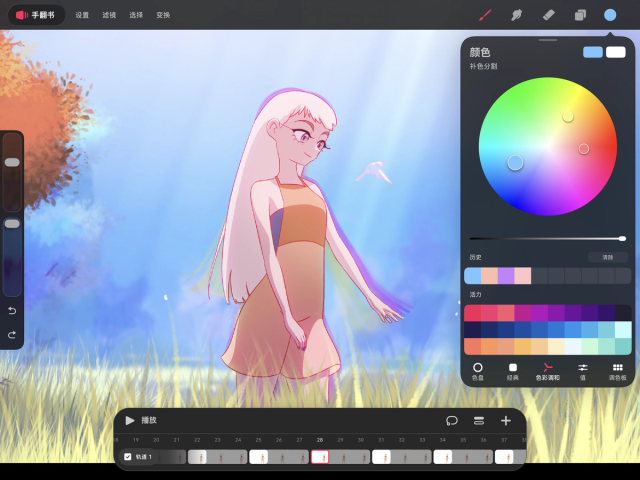Switch to the 值 value tab
This screenshot has height=480, width=640.
582,371
